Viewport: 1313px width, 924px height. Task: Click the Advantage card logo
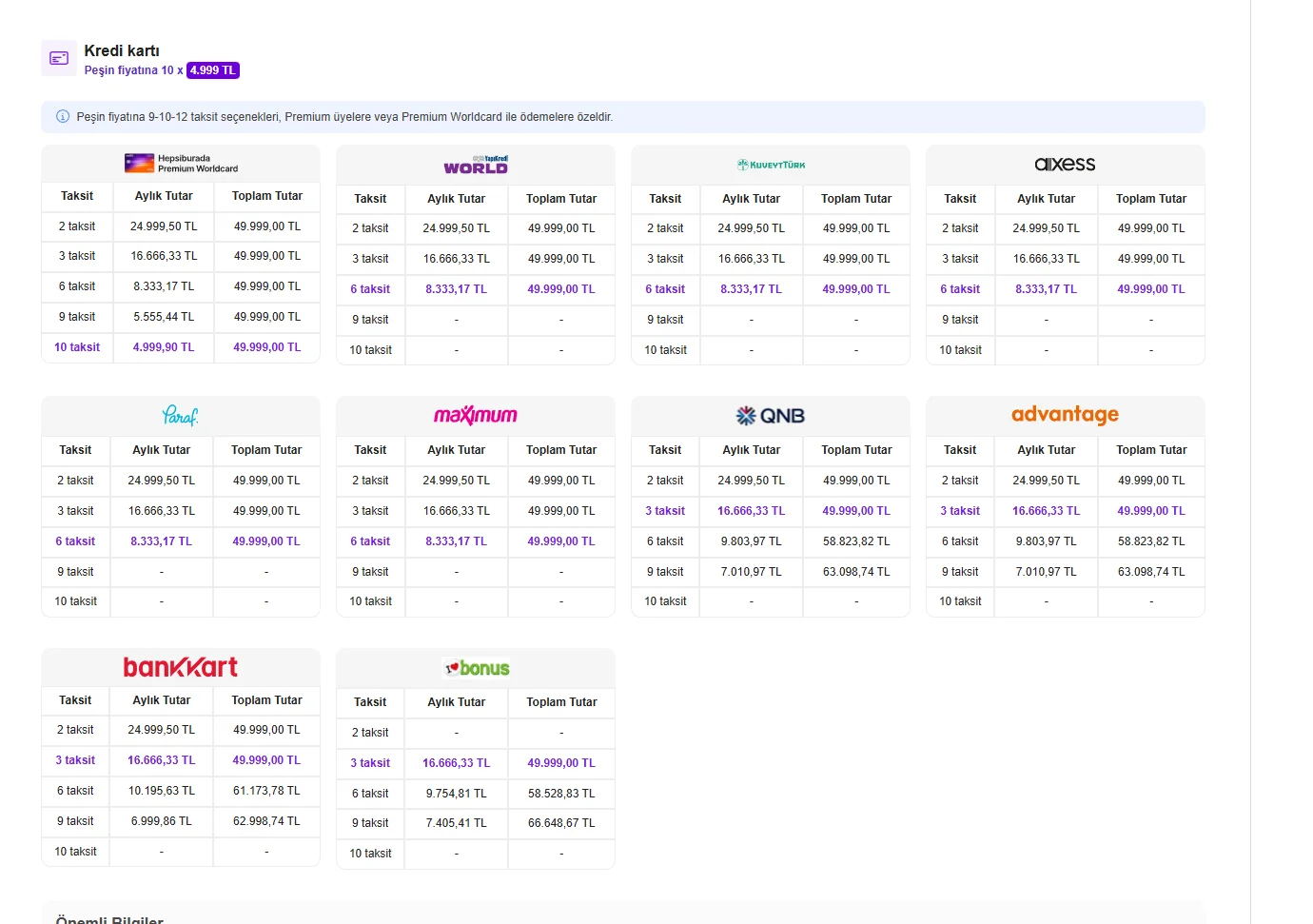(x=1065, y=415)
